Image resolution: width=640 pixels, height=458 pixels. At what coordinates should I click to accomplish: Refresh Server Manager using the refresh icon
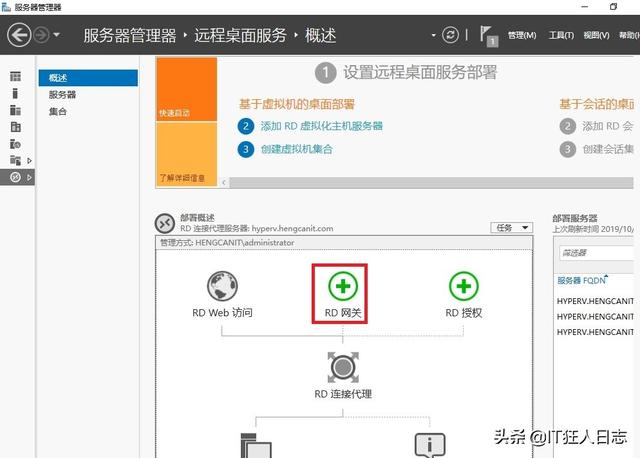coord(452,35)
